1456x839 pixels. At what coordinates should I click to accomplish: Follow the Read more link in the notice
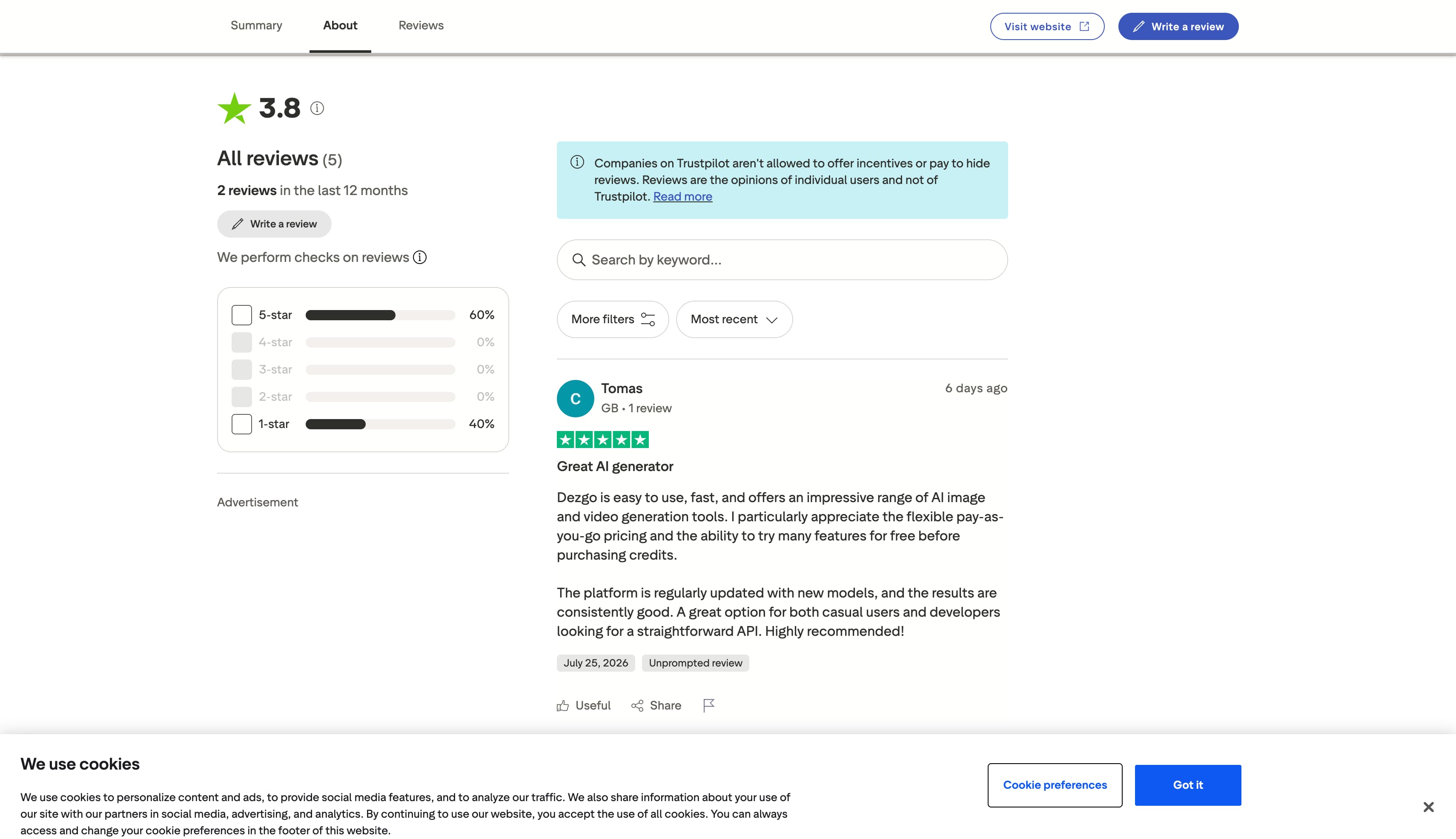[x=682, y=196]
